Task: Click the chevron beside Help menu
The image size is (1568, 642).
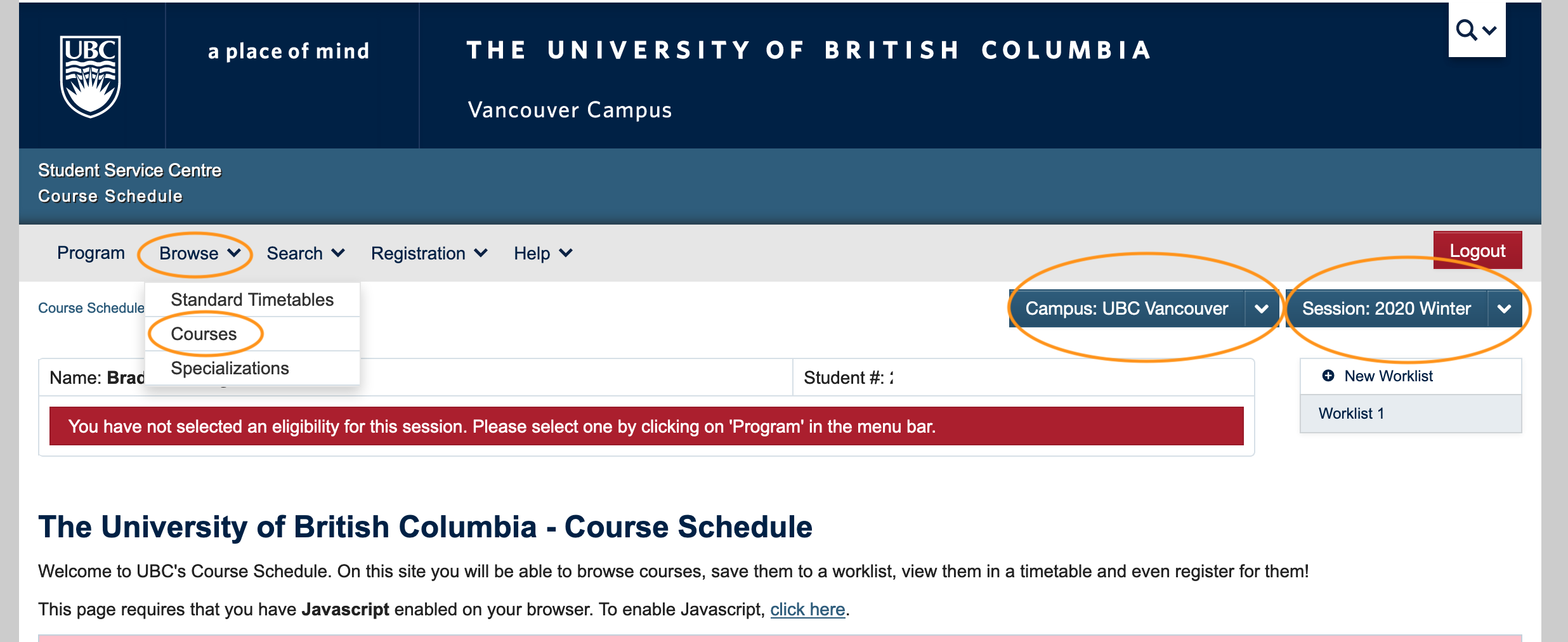Action: click(566, 253)
